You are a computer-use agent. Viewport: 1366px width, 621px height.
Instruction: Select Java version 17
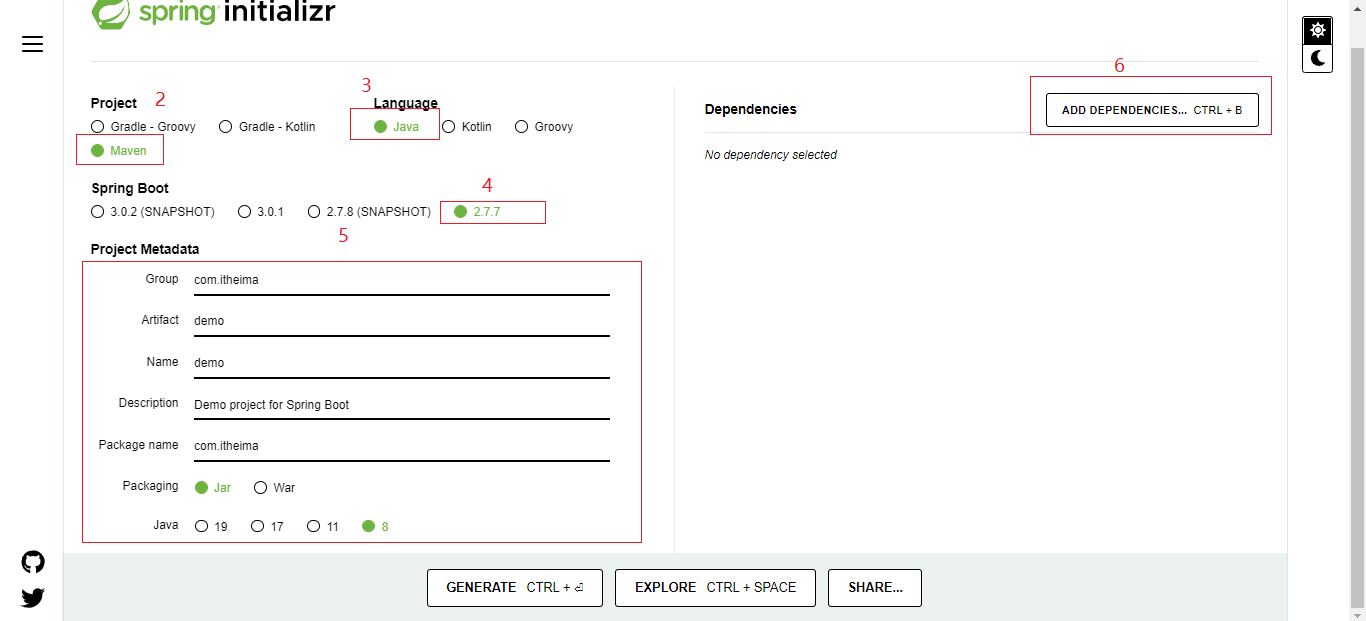coord(258,526)
